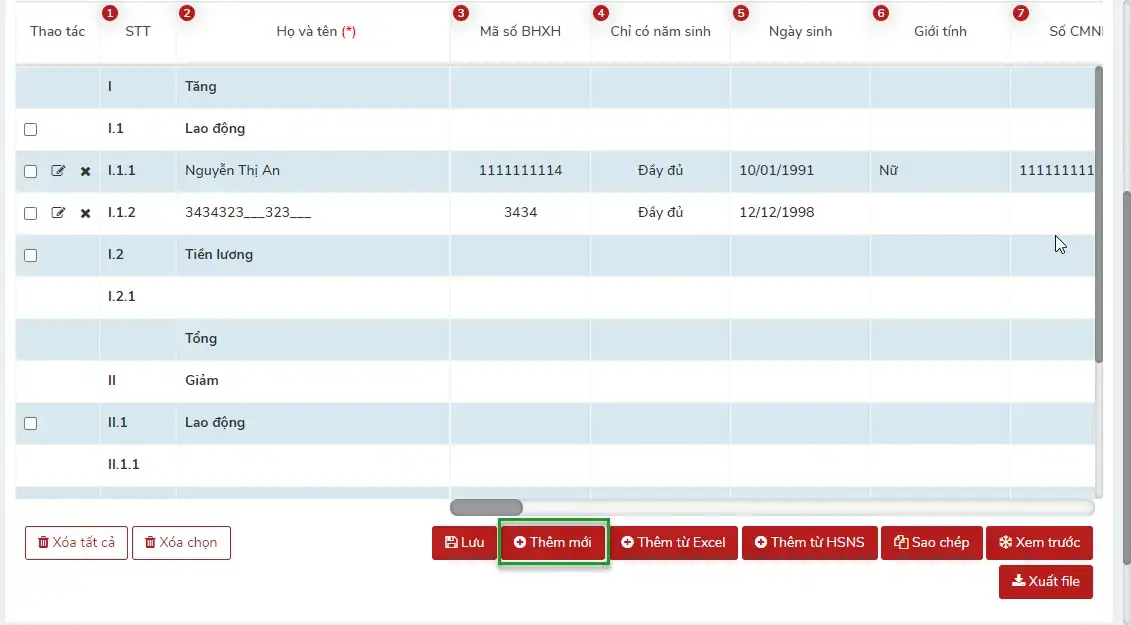Click the Giảm section row label

(201, 380)
